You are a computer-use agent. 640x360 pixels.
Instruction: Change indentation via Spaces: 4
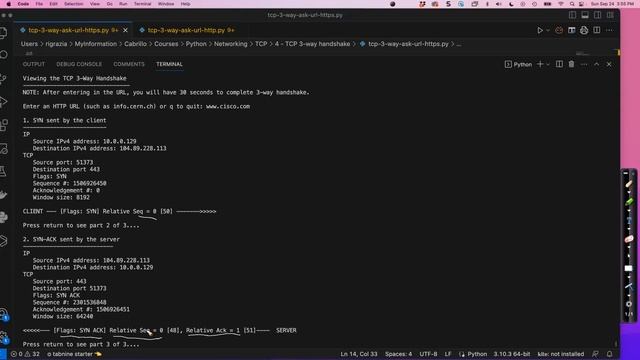coord(398,354)
